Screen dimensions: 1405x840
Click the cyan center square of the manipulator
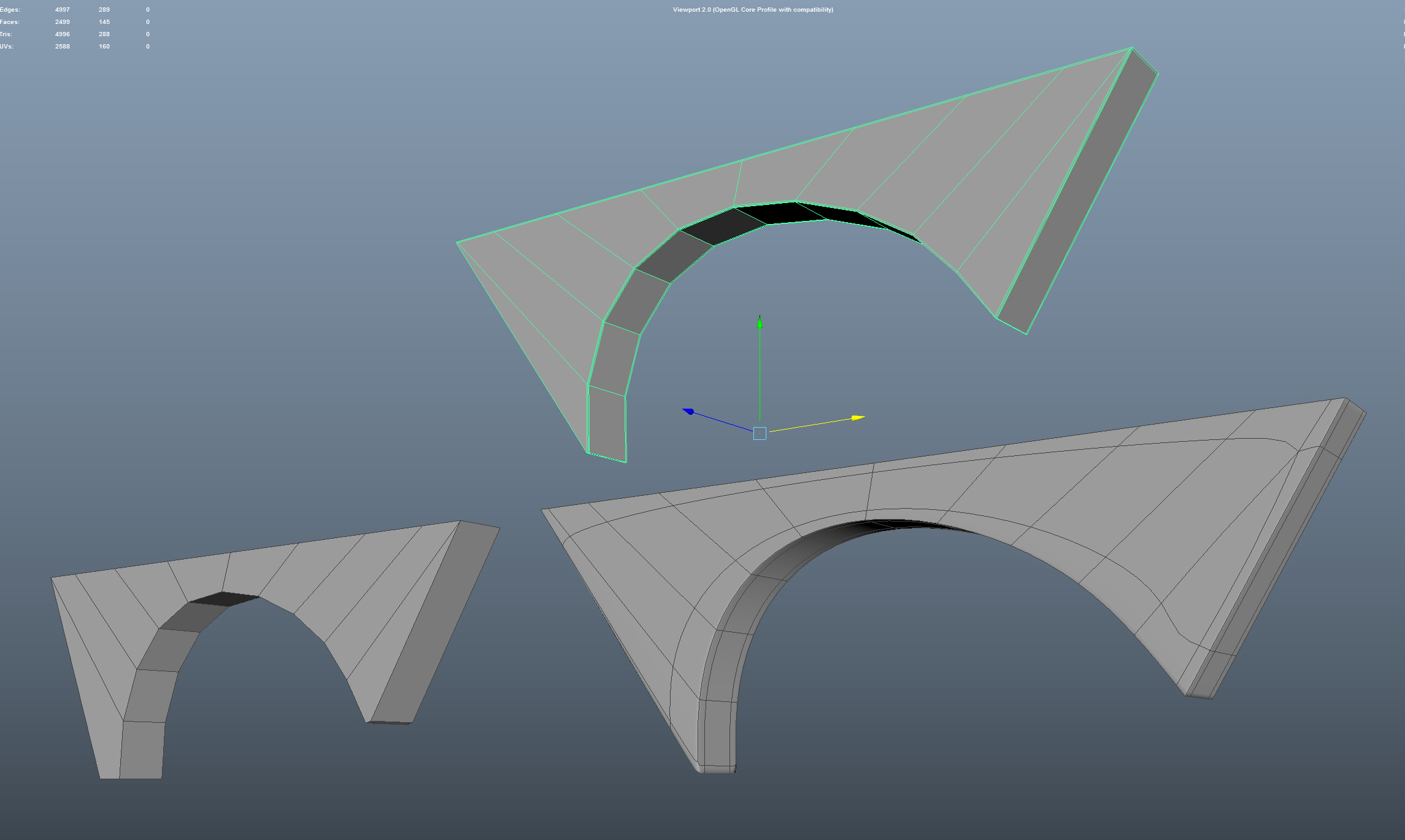(x=760, y=433)
